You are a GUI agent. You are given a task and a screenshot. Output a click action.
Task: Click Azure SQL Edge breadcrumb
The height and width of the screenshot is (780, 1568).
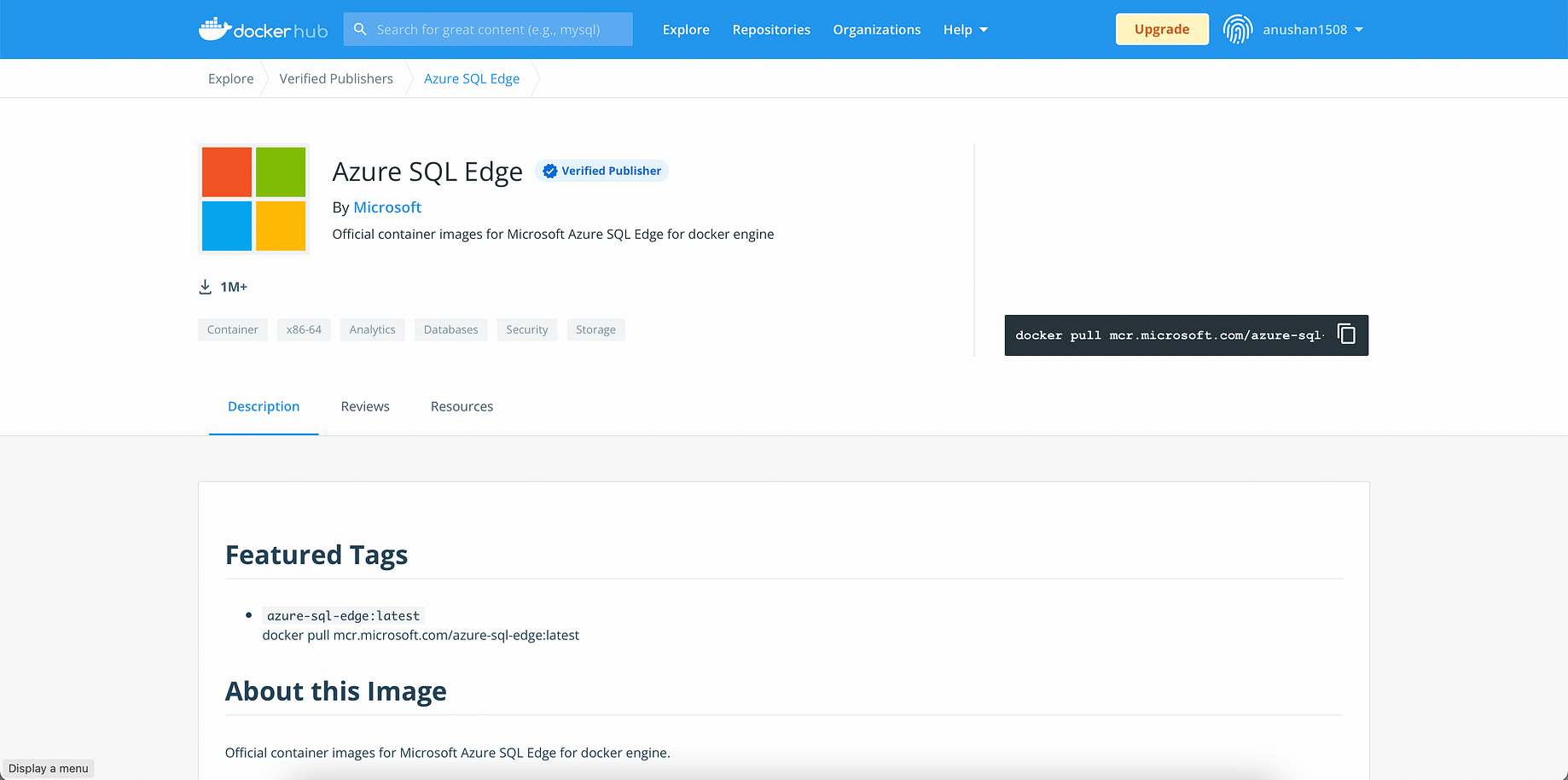pyautogui.click(x=472, y=79)
